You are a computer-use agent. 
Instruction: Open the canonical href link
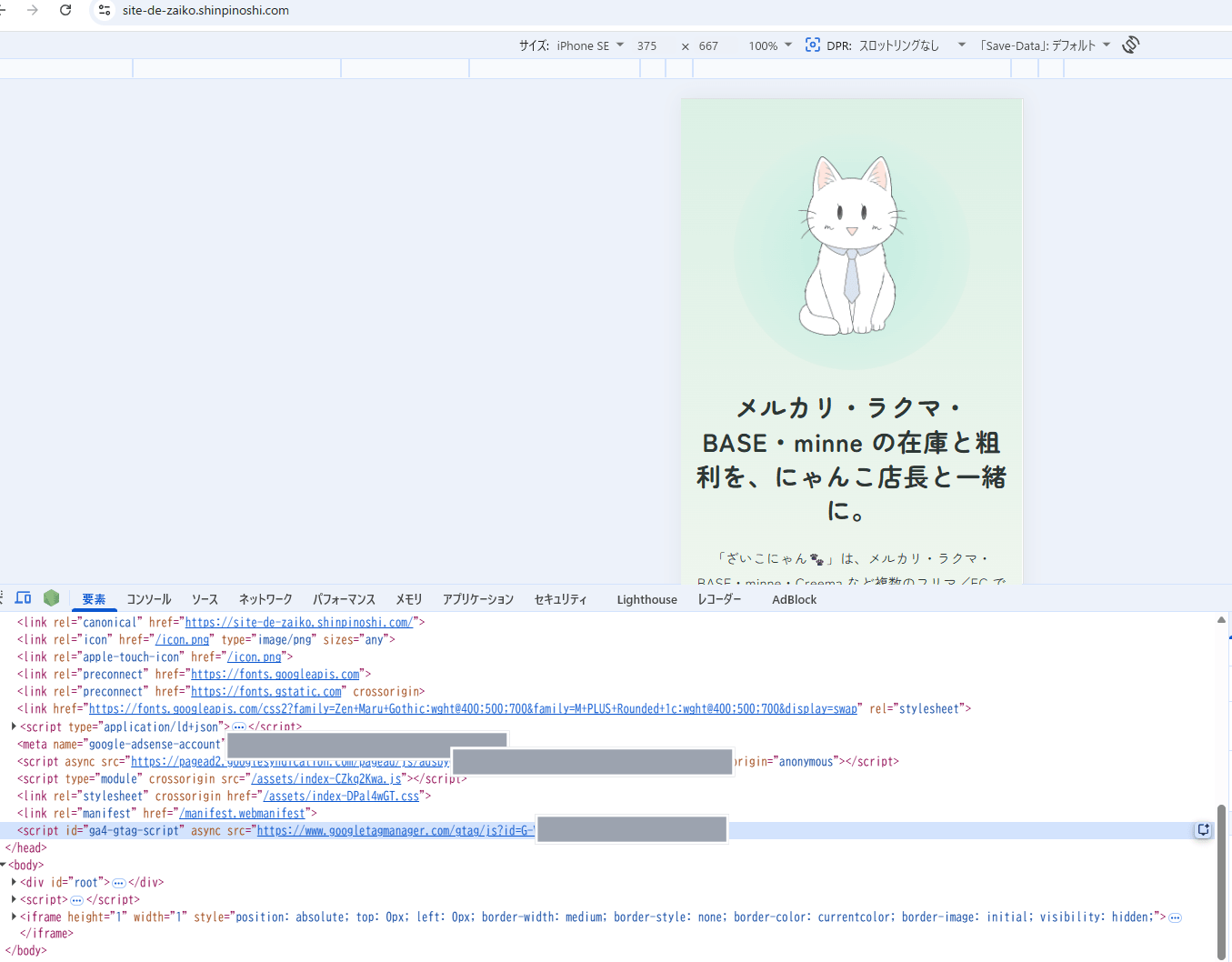coord(299,622)
